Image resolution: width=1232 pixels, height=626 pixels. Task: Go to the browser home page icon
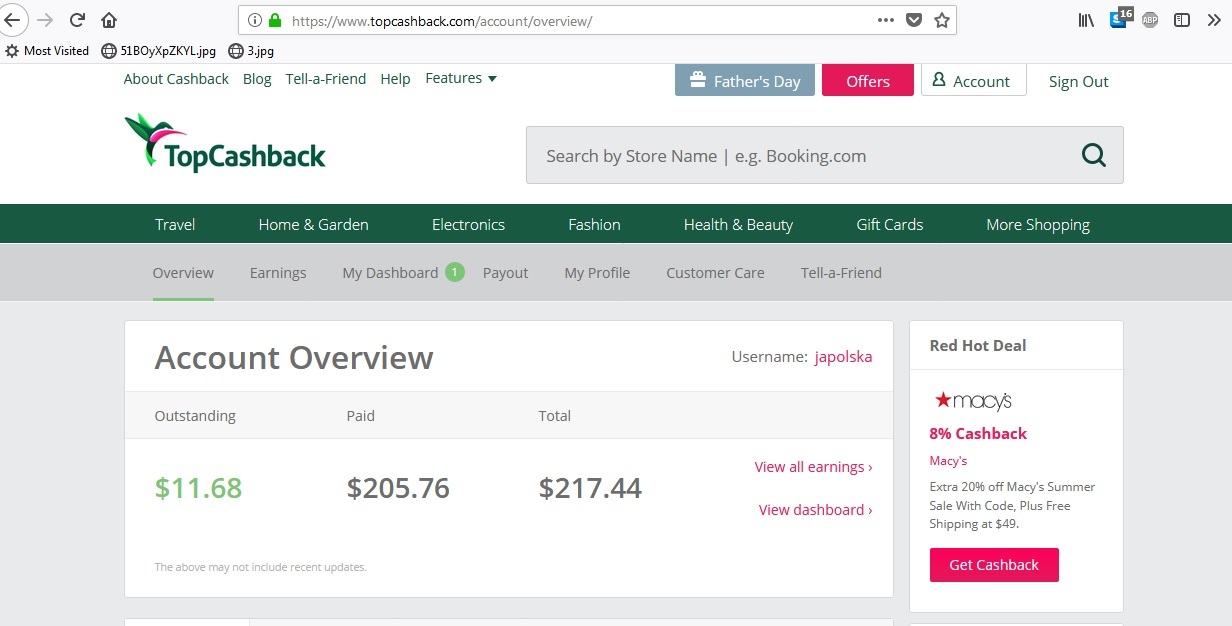point(109,20)
